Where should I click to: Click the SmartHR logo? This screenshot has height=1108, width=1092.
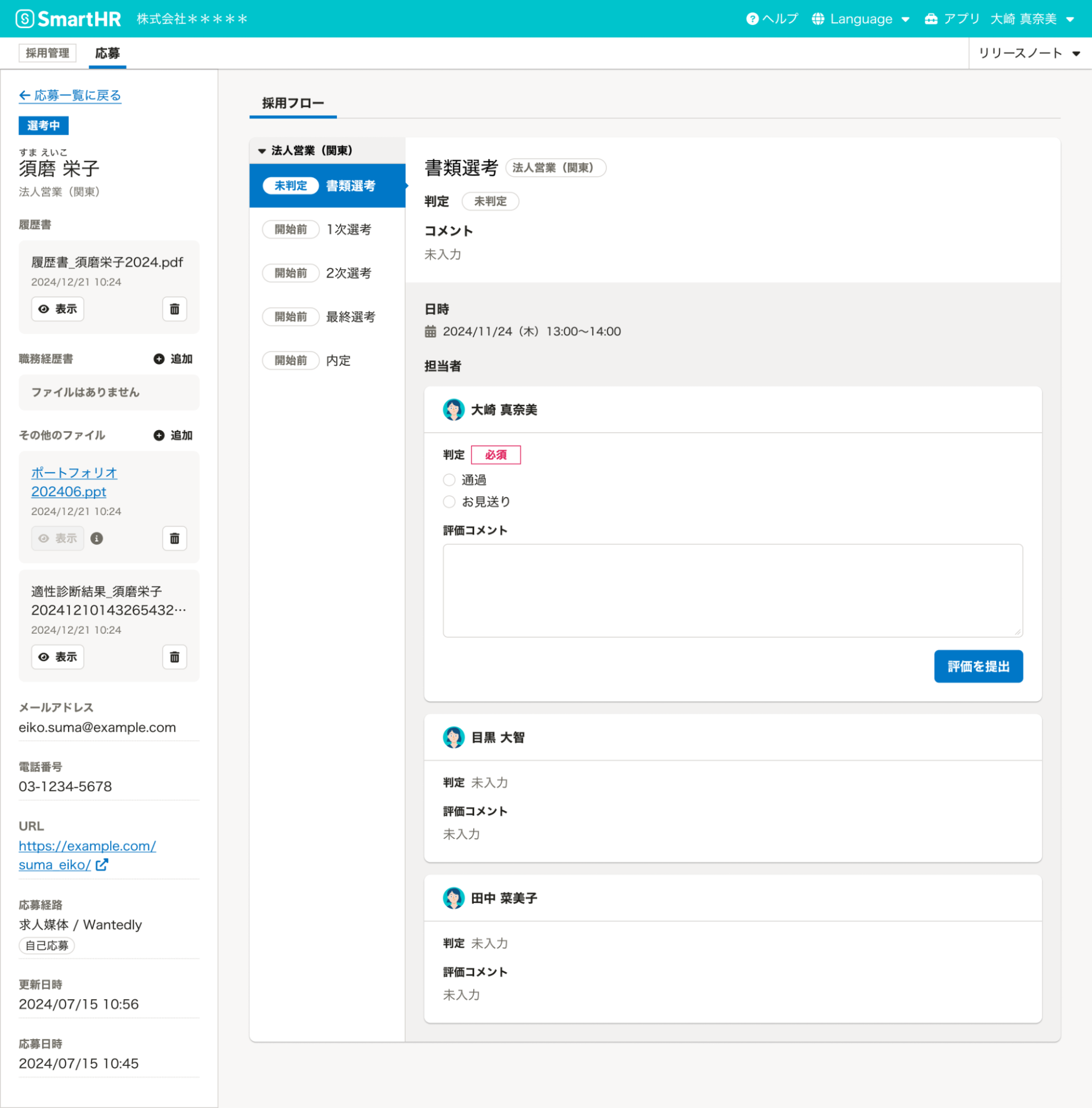pyautogui.click(x=68, y=19)
